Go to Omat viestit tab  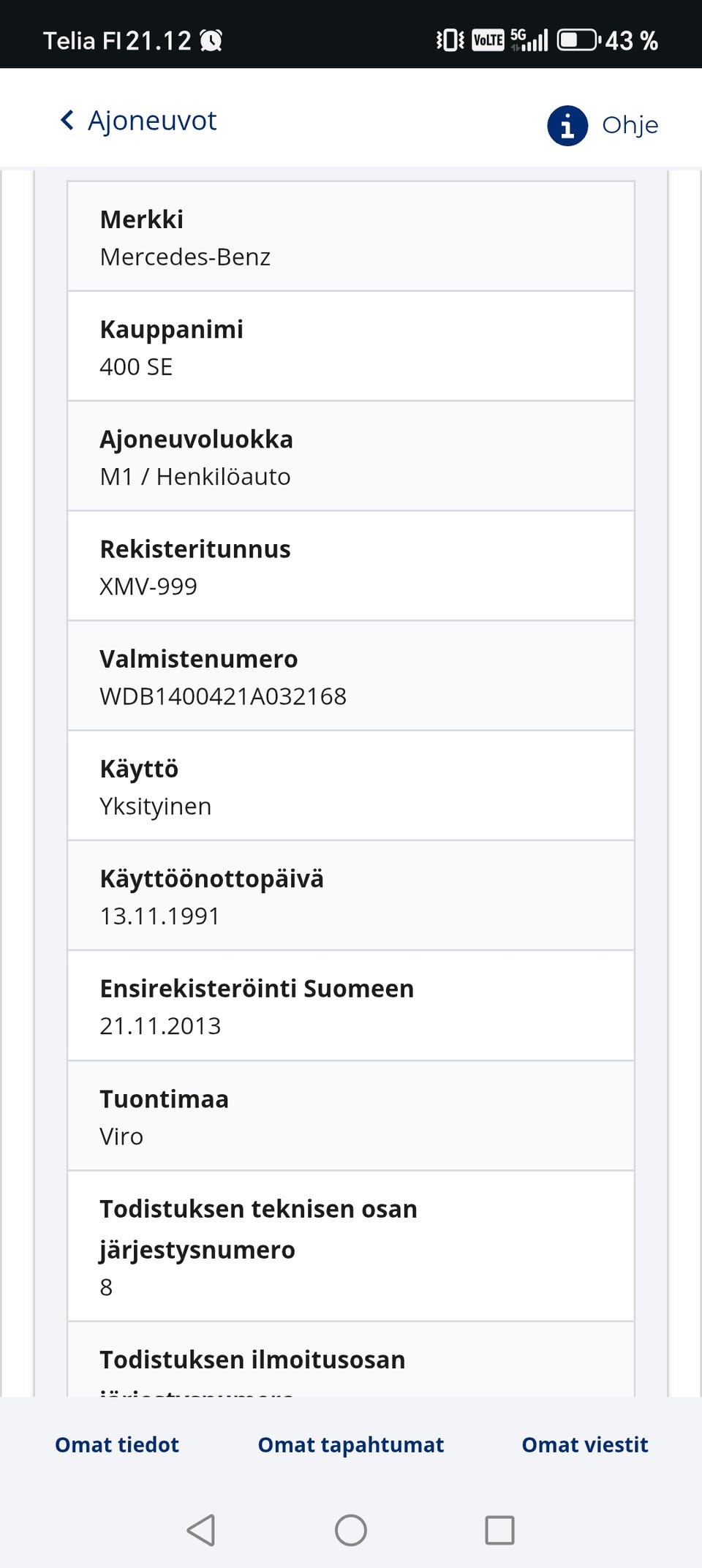point(585,1444)
